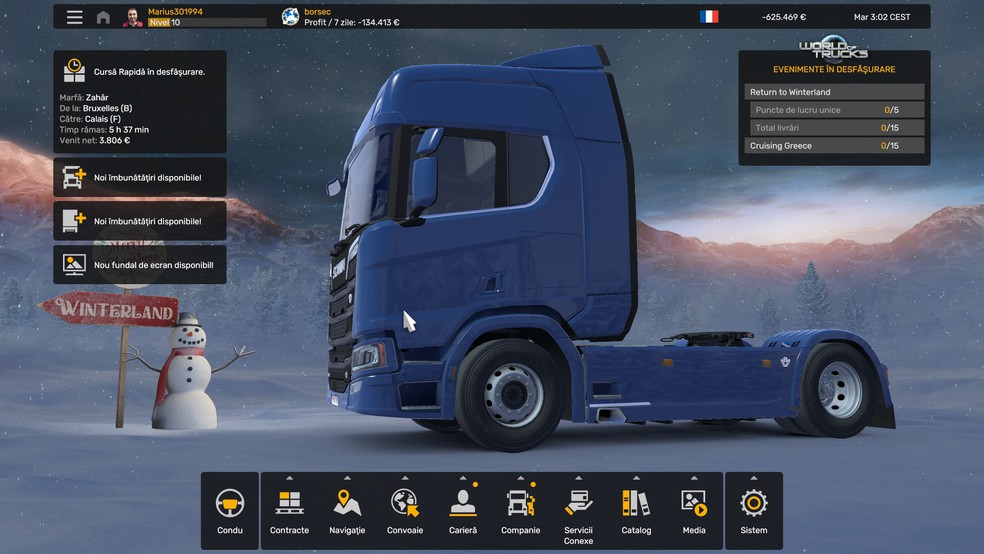Open the Catalog icon
This screenshot has height=554, width=984.
[636, 504]
